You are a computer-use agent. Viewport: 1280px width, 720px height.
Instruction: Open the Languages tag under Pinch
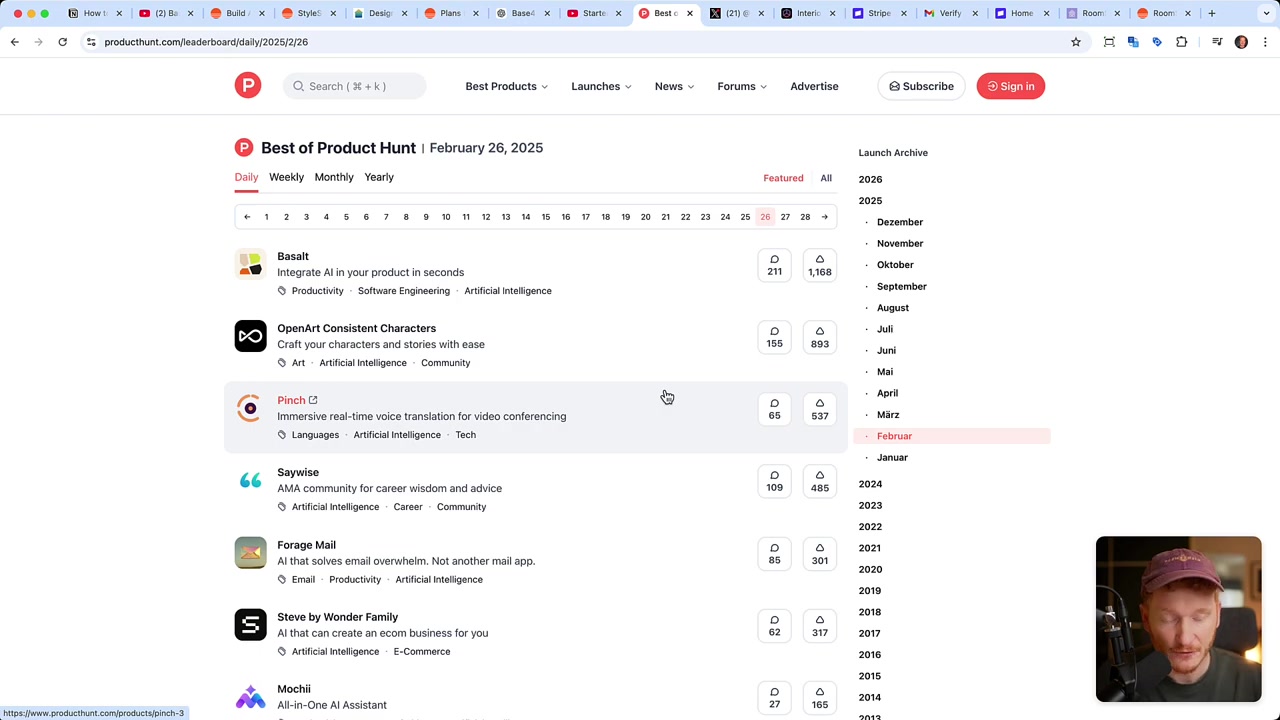(315, 435)
